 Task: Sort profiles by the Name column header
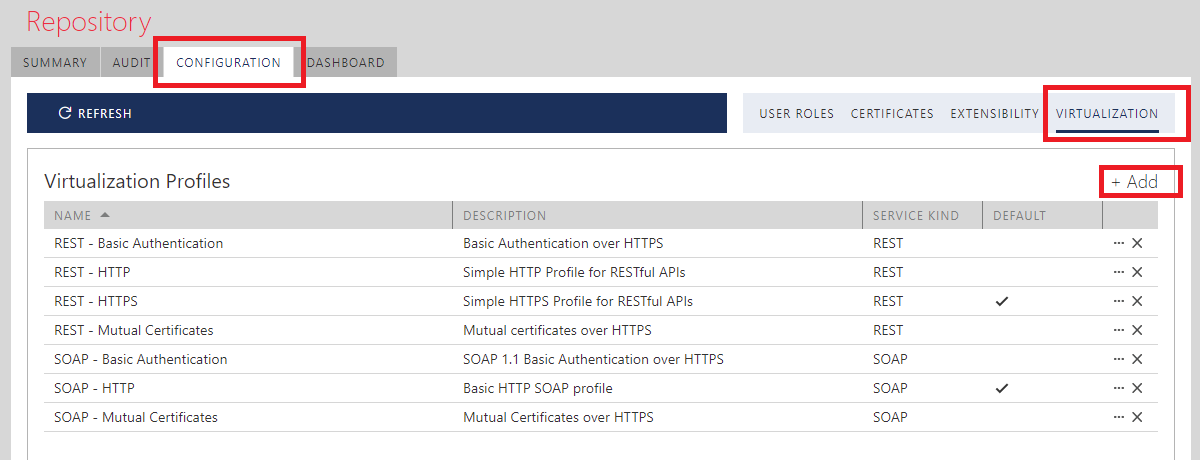73,215
